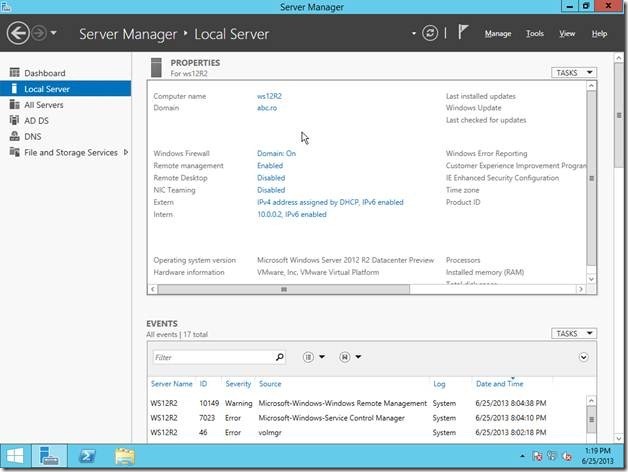Sort events by Severity column
The image size is (628, 472).
click(x=238, y=384)
